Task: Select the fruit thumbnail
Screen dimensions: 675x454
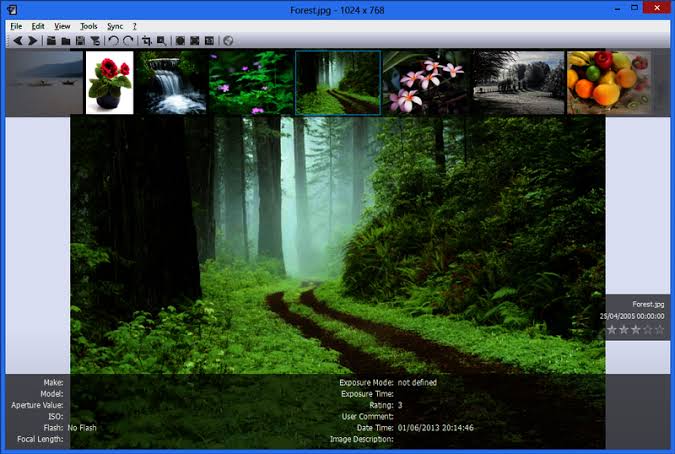Action: click(x=607, y=83)
